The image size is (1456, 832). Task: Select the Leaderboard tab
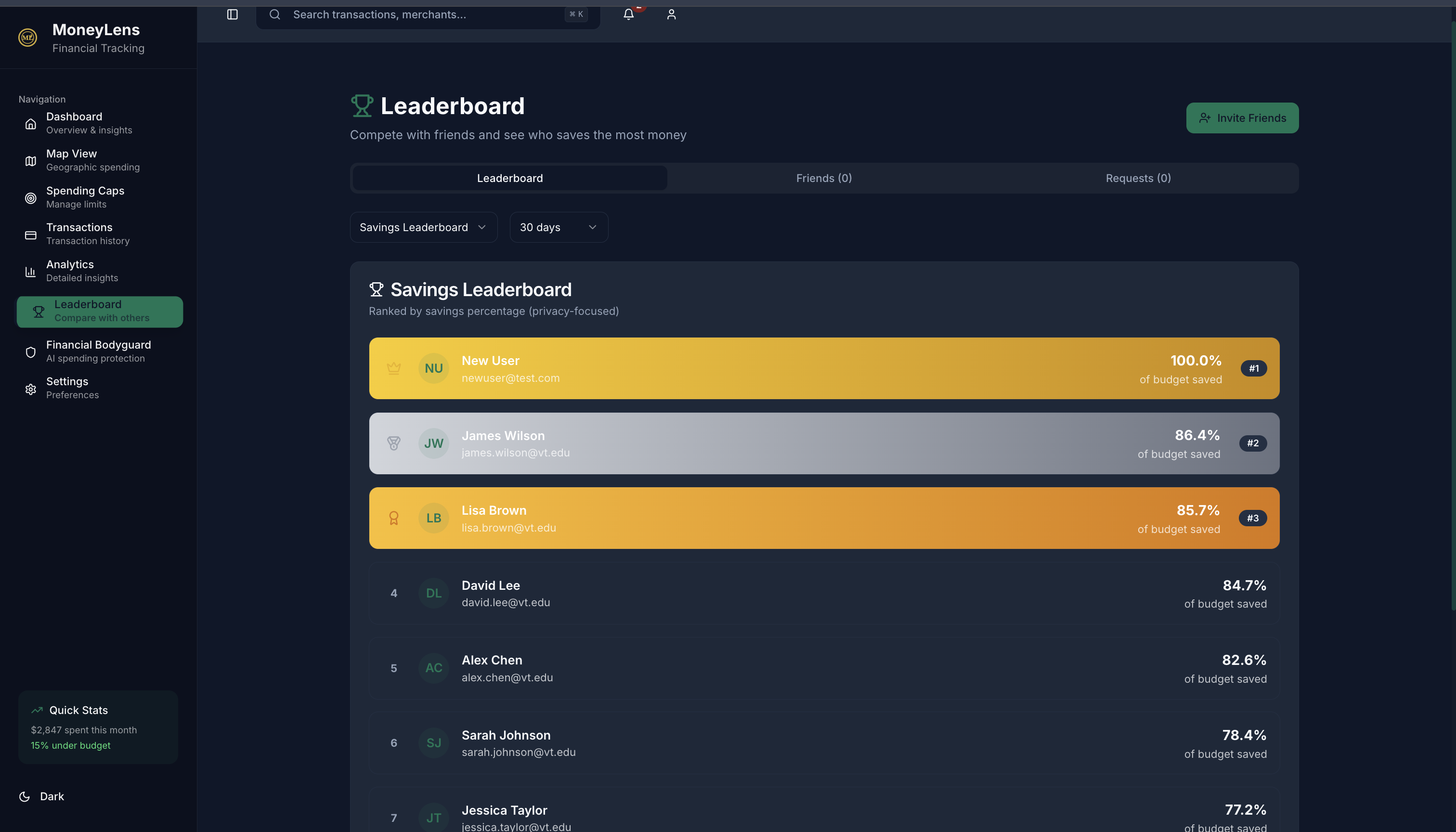point(510,178)
